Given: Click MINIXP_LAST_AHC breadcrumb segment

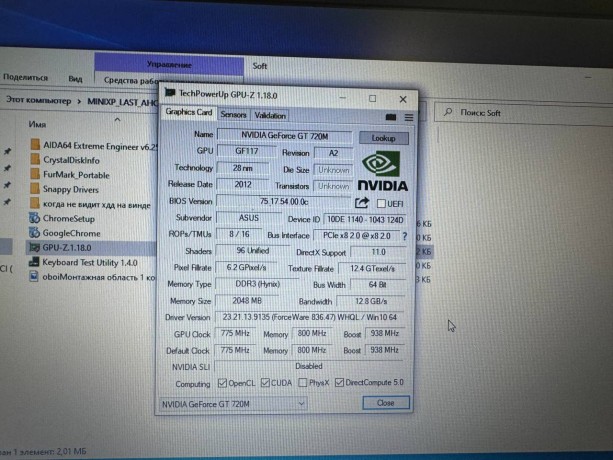Looking at the screenshot, I should point(122,102).
